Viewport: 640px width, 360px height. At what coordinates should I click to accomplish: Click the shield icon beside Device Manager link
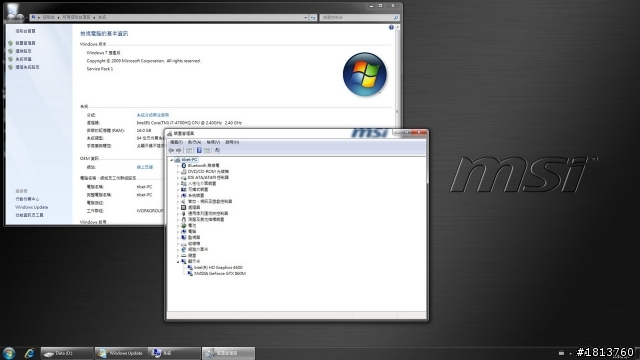pos(11,43)
